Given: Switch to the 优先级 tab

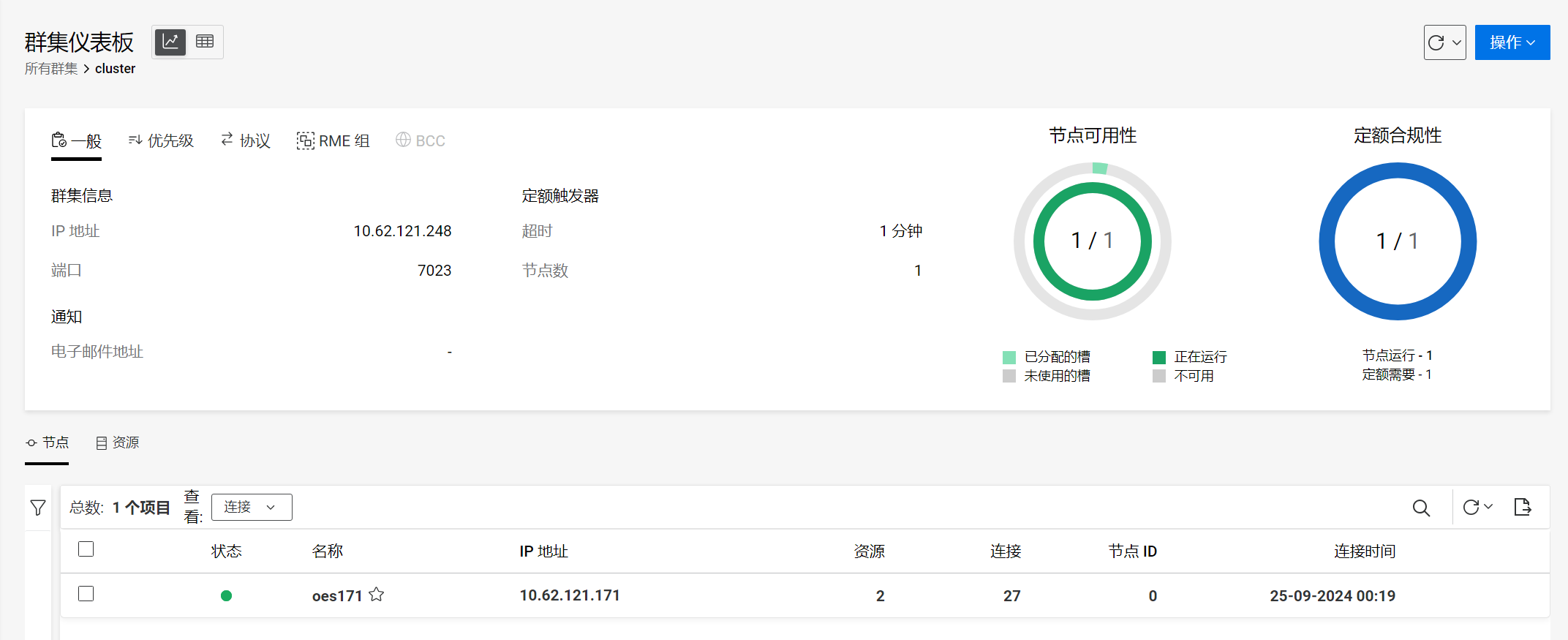Looking at the screenshot, I should pos(161,140).
